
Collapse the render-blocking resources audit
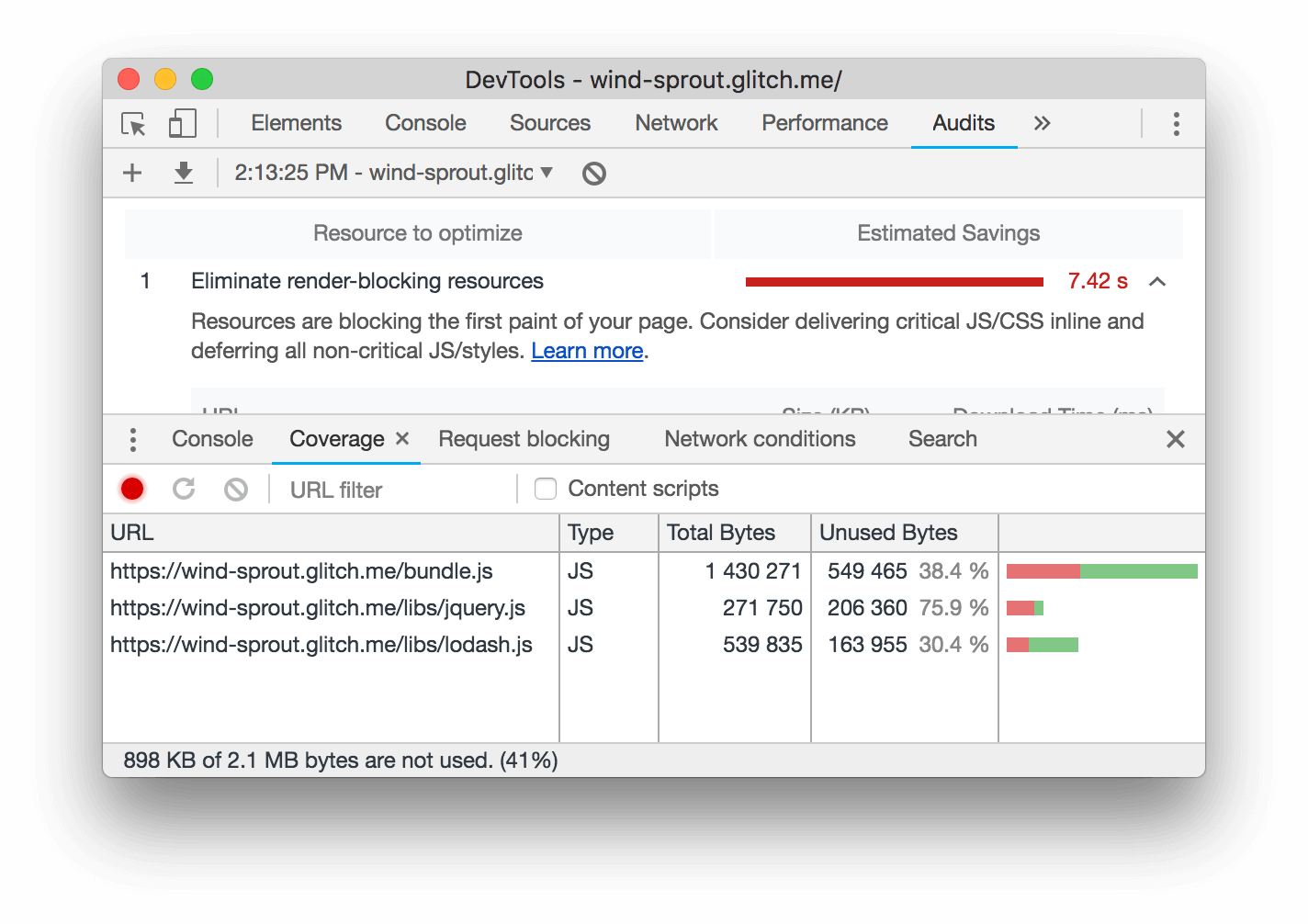(x=1157, y=282)
